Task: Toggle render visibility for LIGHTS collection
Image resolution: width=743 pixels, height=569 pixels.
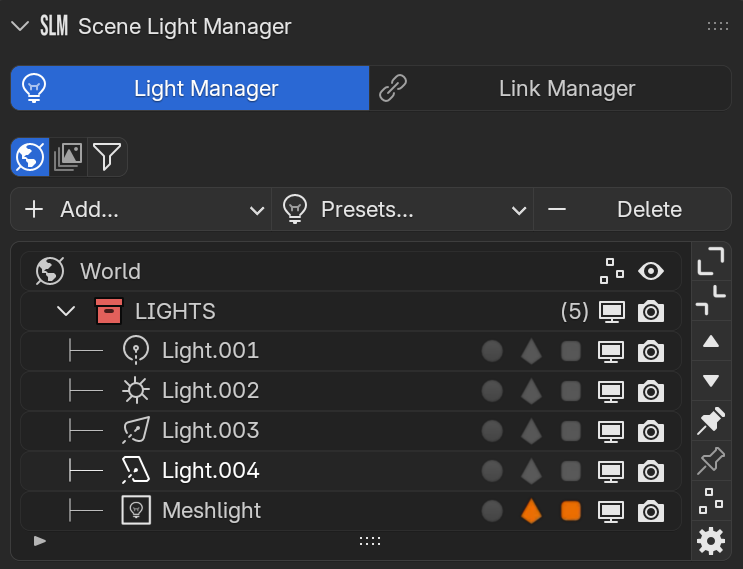Action: (651, 311)
